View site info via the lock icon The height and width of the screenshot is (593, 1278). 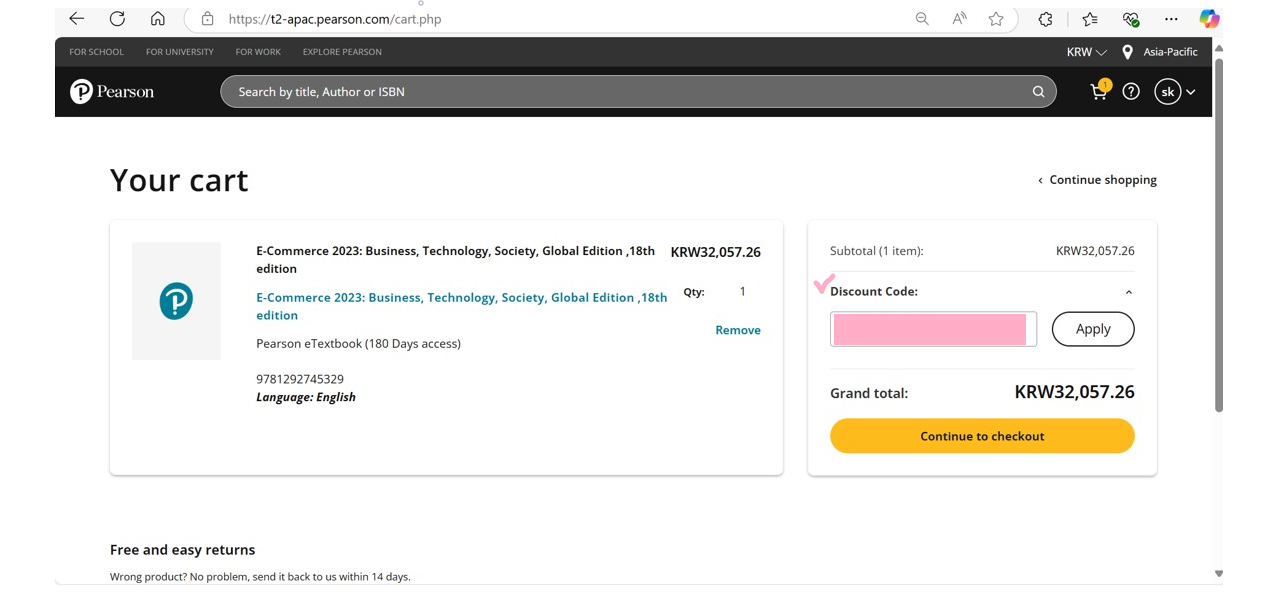click(x=207, y=19)
